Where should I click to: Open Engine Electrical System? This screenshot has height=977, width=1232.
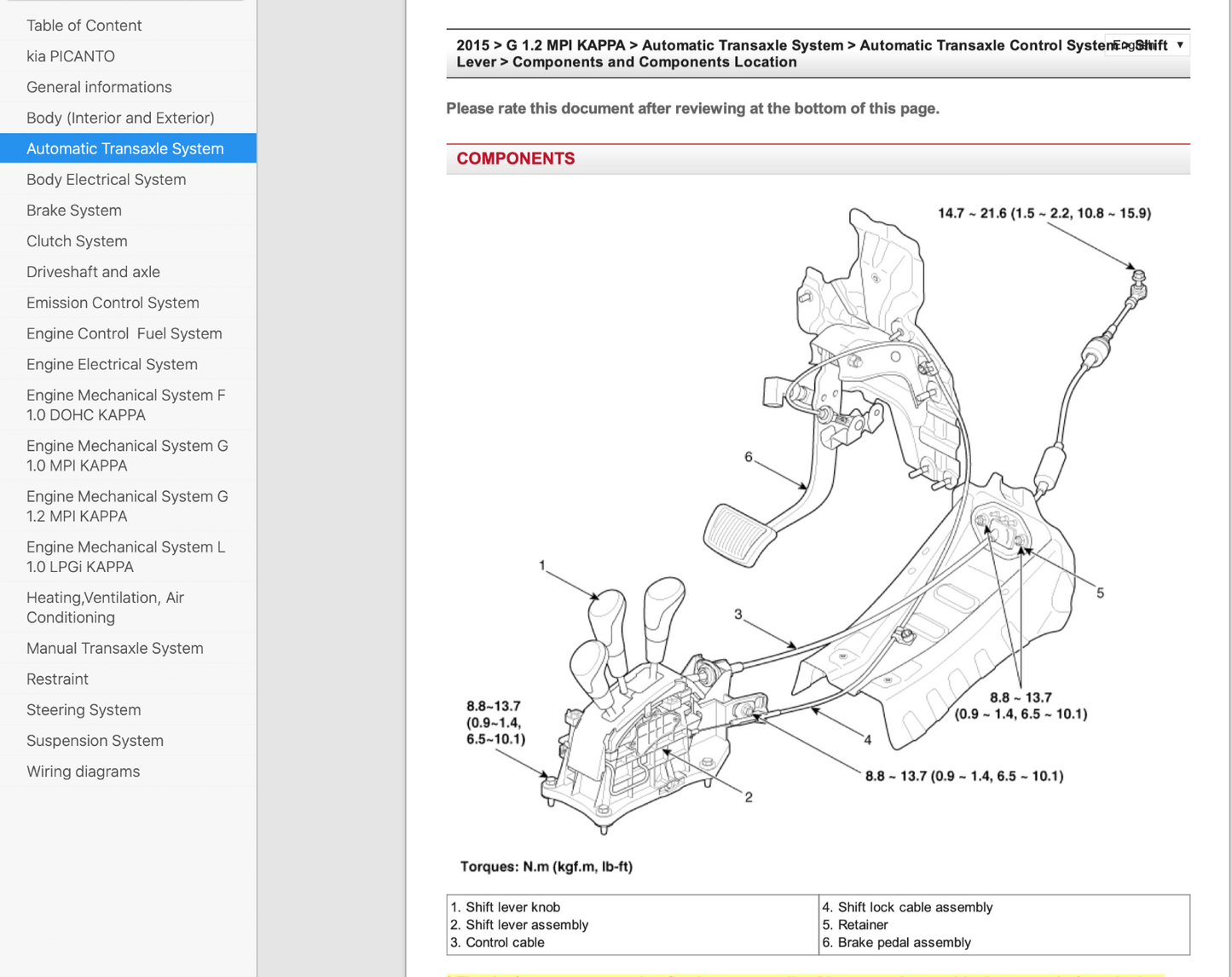tap(112, 364)
